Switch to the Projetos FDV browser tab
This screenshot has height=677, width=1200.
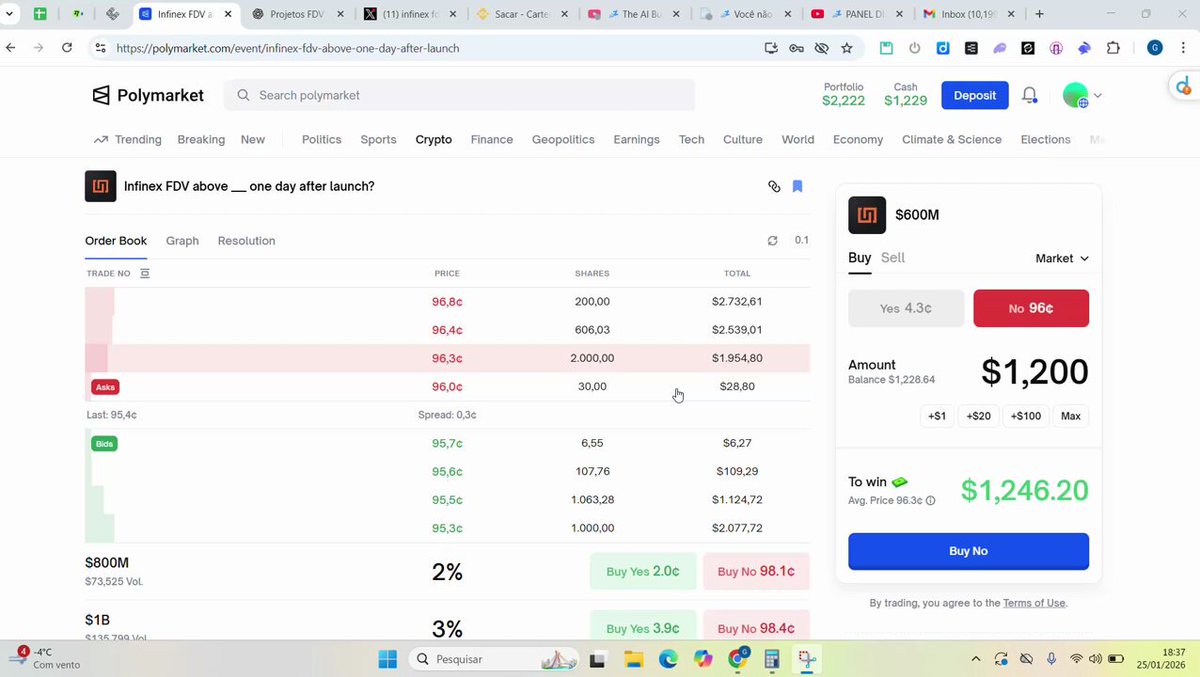click(x=298, y=14)
